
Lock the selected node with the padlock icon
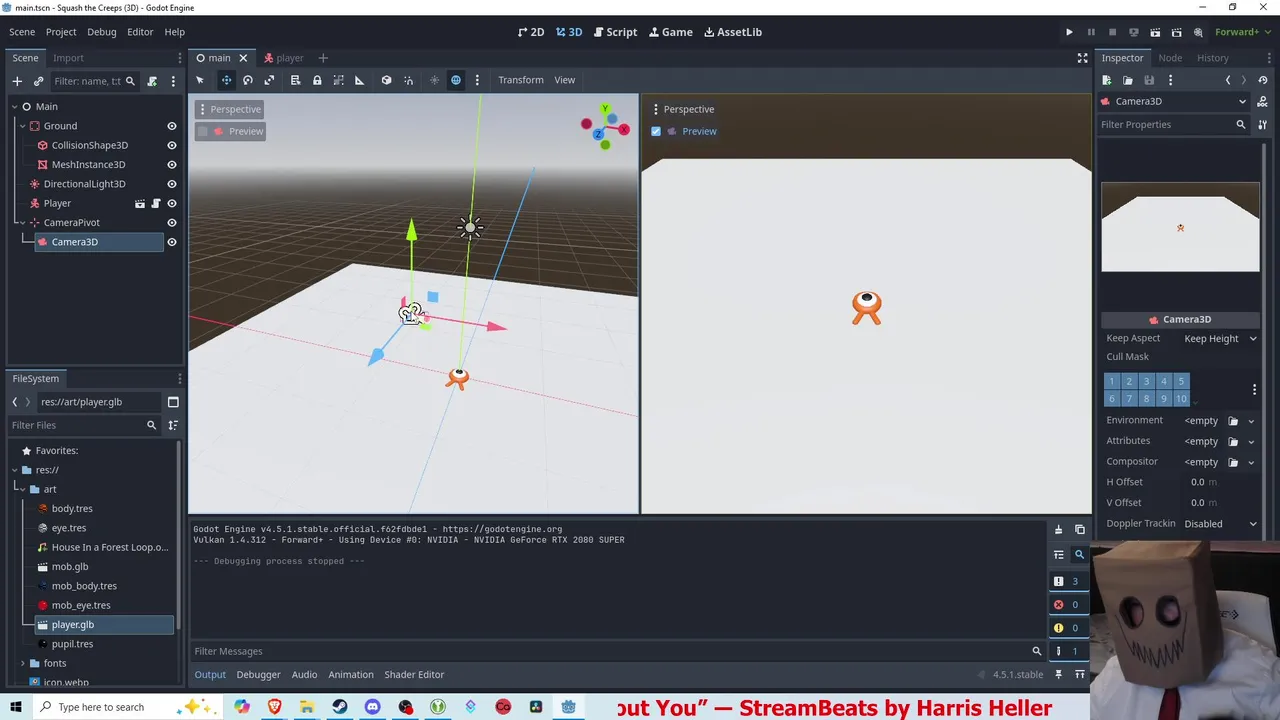(317, 80)
